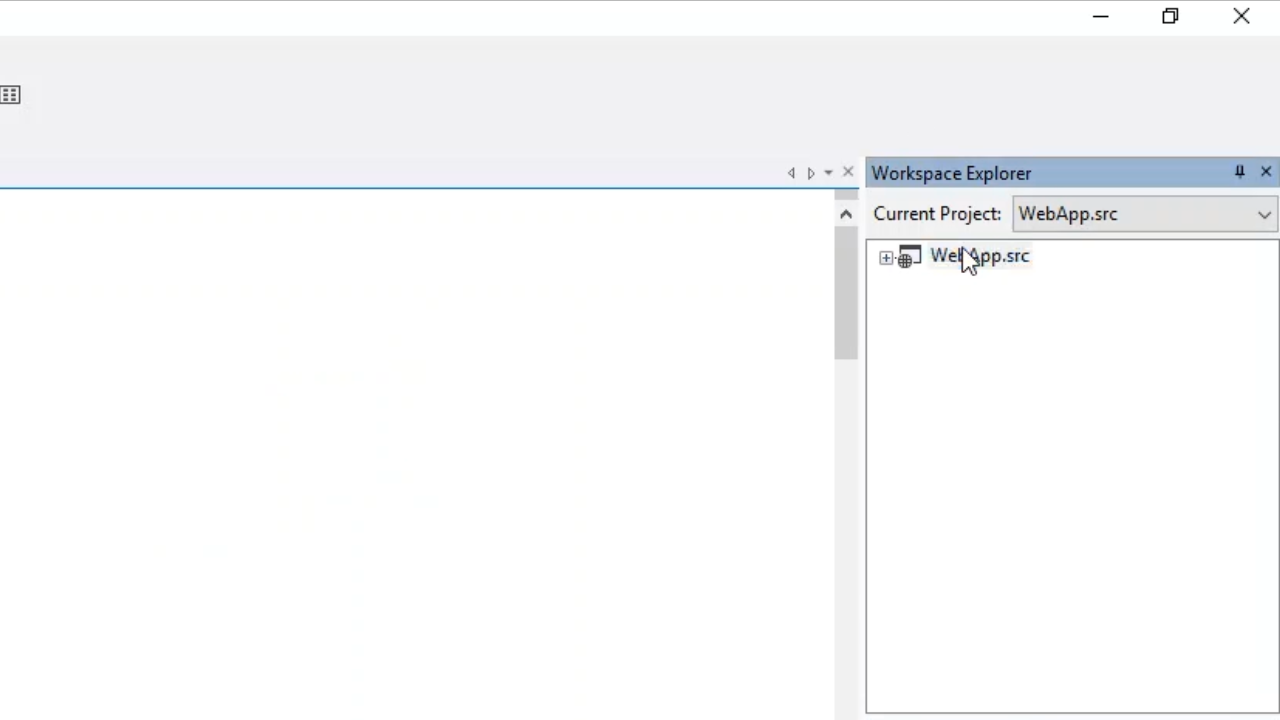Screen dimensions: 1280x720
Task: Click empty area in Workspace Explorer tree
Action: [1070, 480]
